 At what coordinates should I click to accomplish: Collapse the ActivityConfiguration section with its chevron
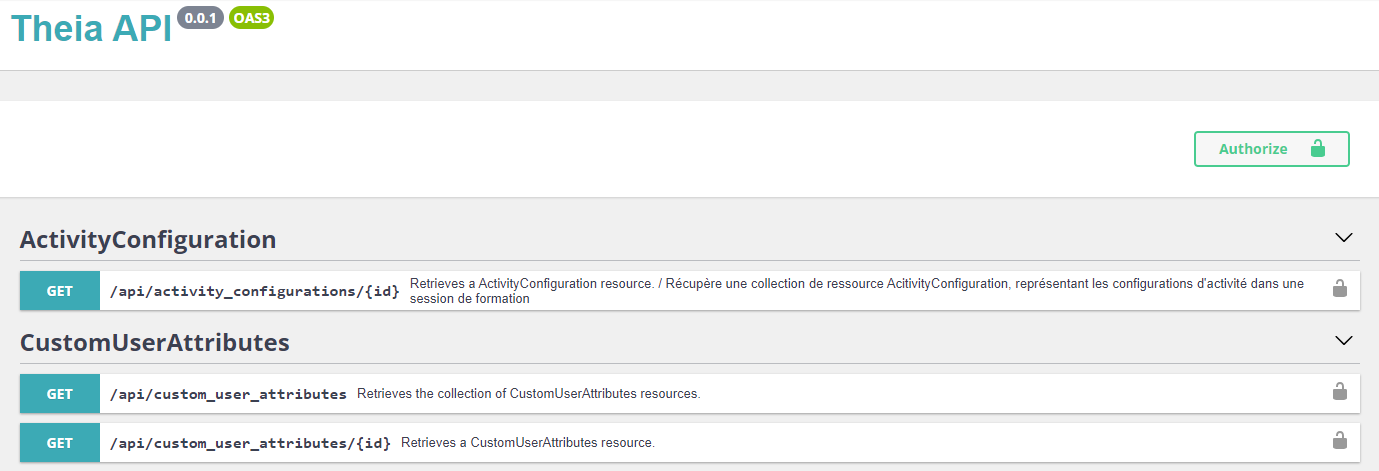(x=1343, y=238)
